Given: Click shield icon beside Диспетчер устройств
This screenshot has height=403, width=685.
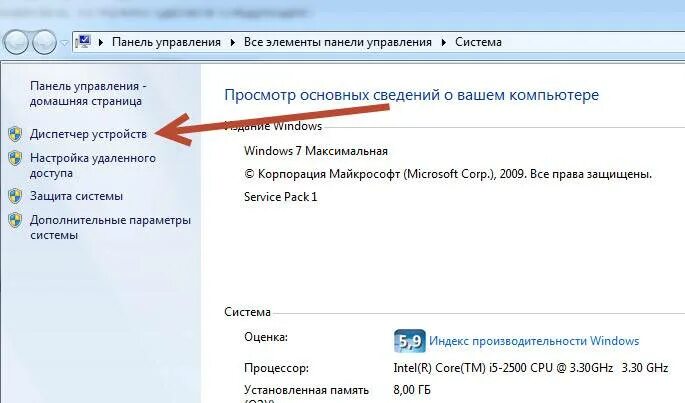Looking at the screenshot, I should (x=15, y=134).
